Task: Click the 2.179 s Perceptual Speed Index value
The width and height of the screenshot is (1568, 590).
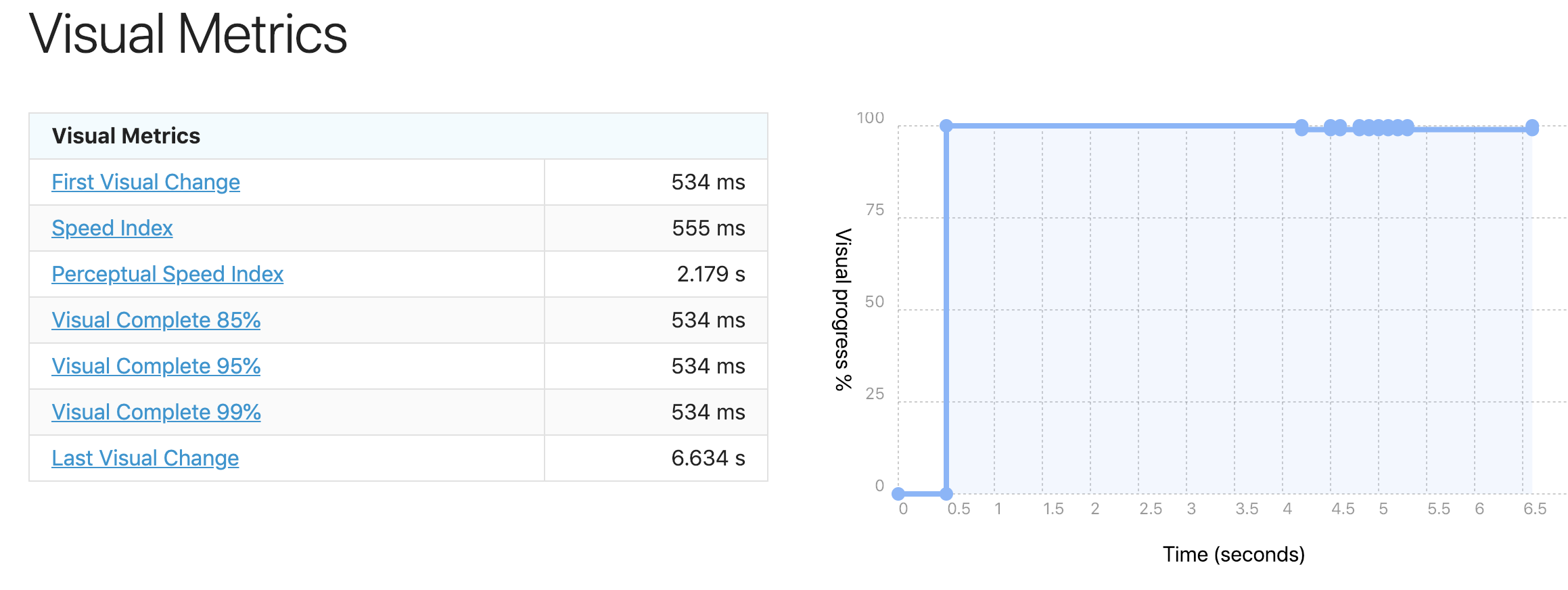Action: click(x=711, y=274)
